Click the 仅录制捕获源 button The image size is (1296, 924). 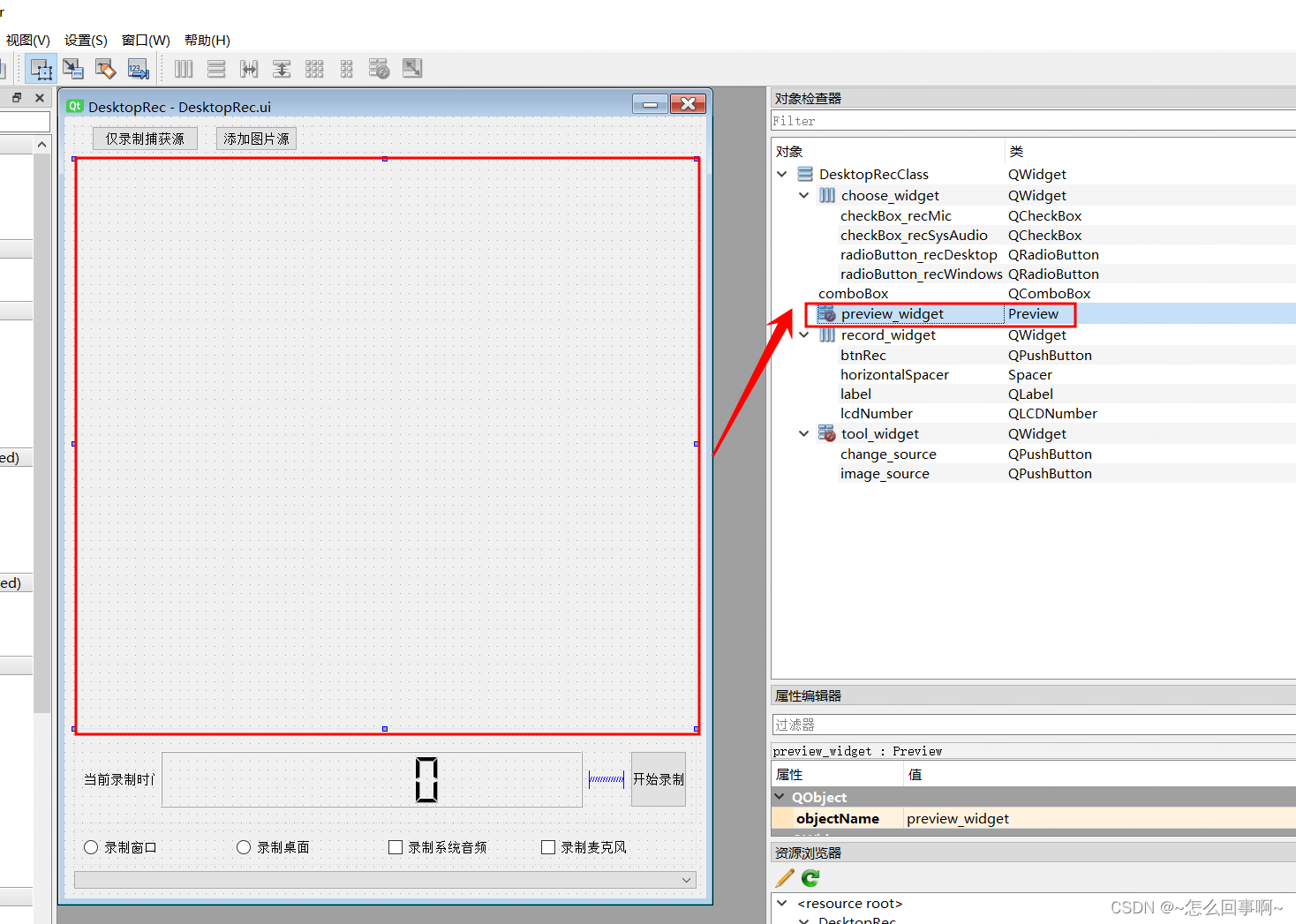coord(145,139)
